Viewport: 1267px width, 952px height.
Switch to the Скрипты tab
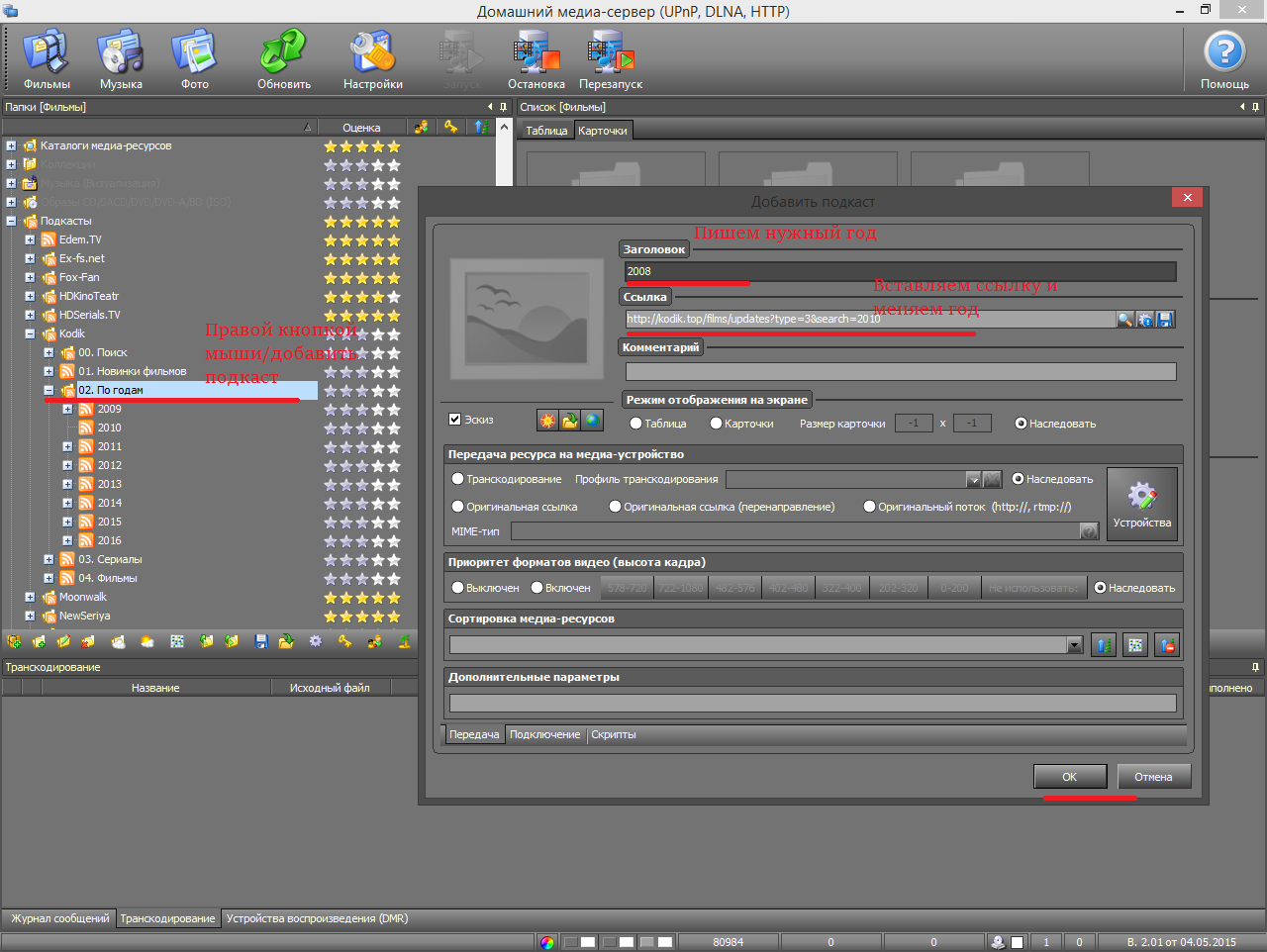tap(613, 734)
